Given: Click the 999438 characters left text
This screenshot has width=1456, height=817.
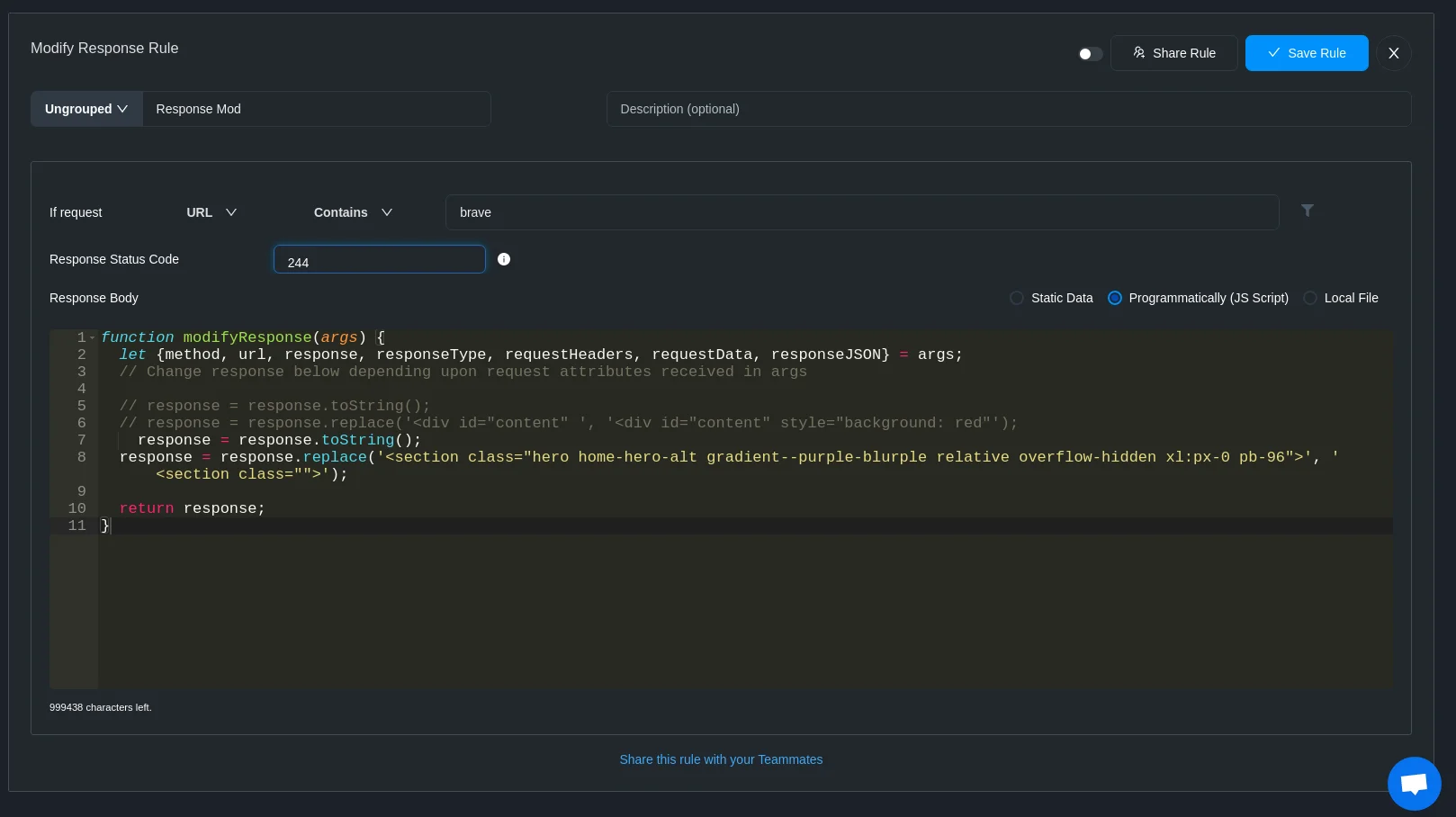Looking at the screenshot, I should coord(101,707).
